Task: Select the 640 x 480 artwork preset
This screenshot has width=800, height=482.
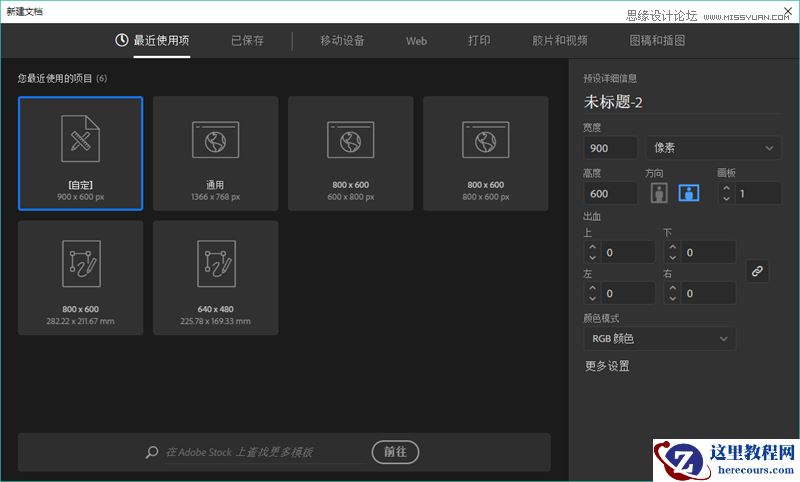Action: 216,278
